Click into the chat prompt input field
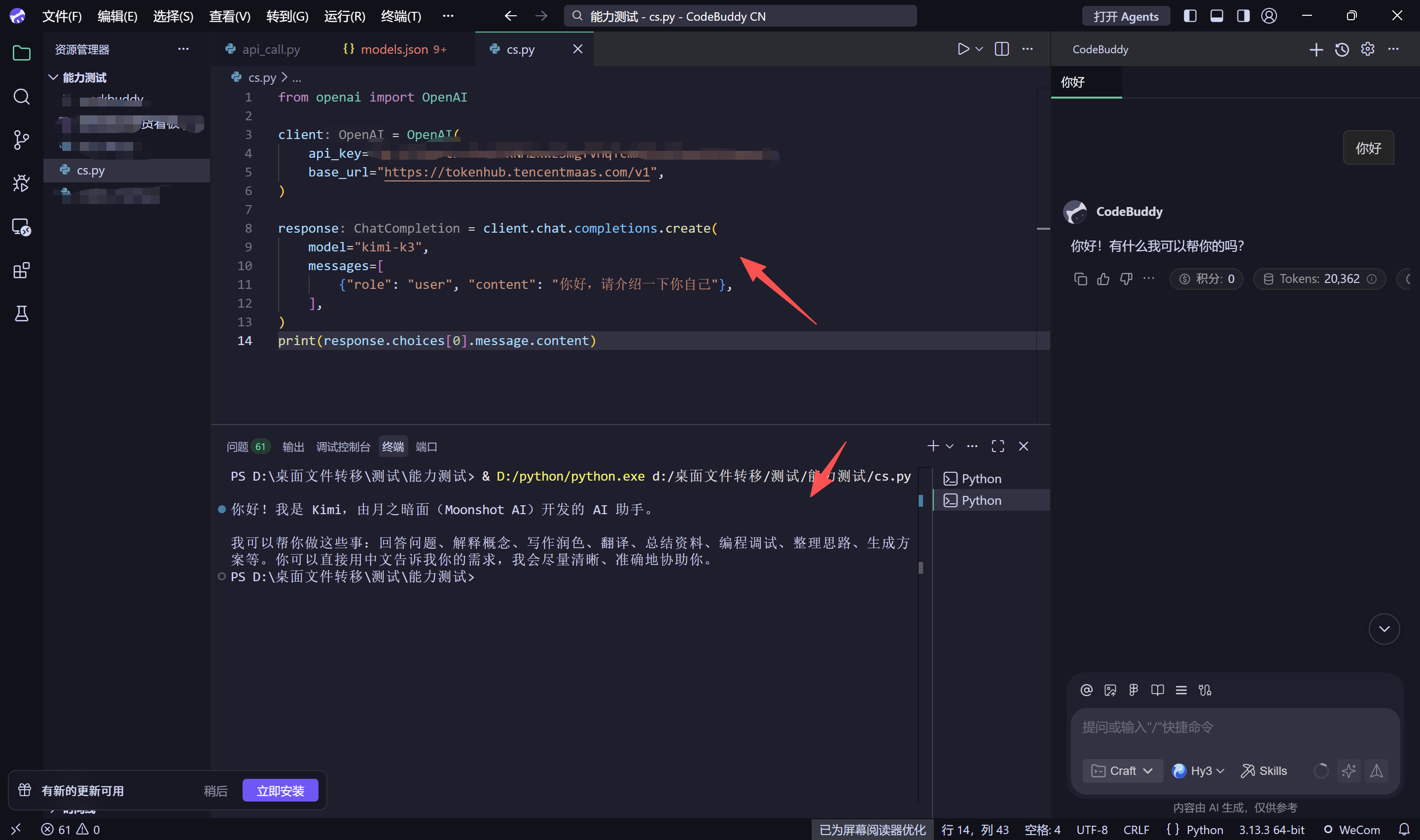The width and height of the screenshot is (1420, 840). [1234, 727]
